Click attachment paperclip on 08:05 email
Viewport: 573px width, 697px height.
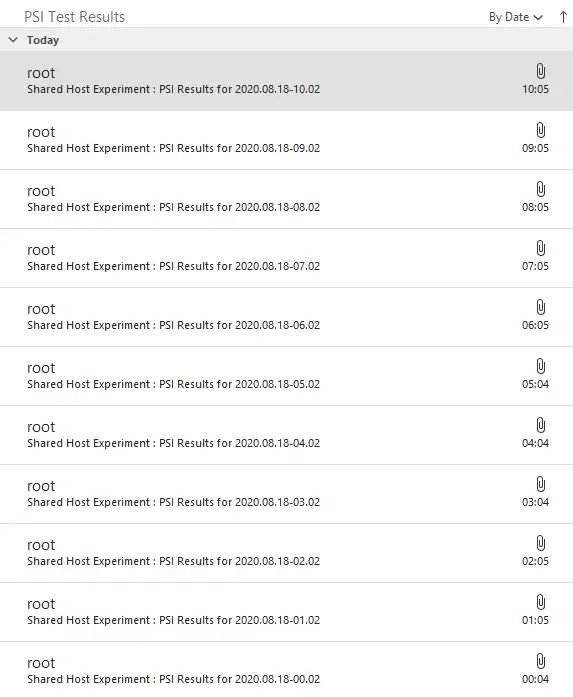click(540, 189)
